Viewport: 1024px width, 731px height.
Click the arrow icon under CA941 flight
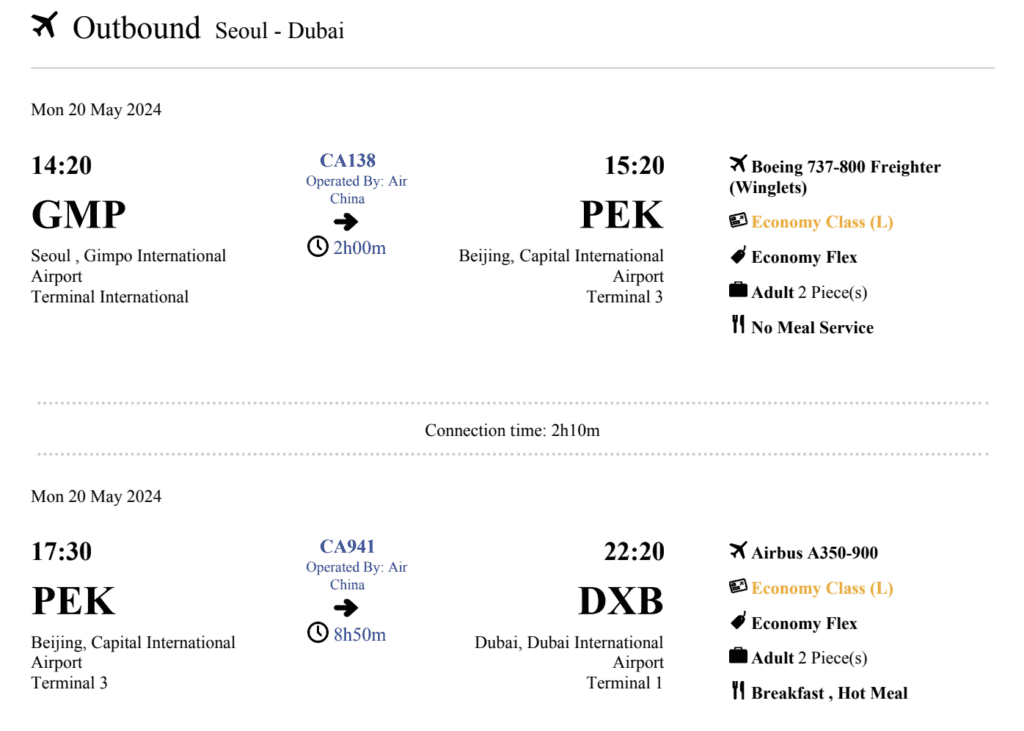click(x=346, y=608)
